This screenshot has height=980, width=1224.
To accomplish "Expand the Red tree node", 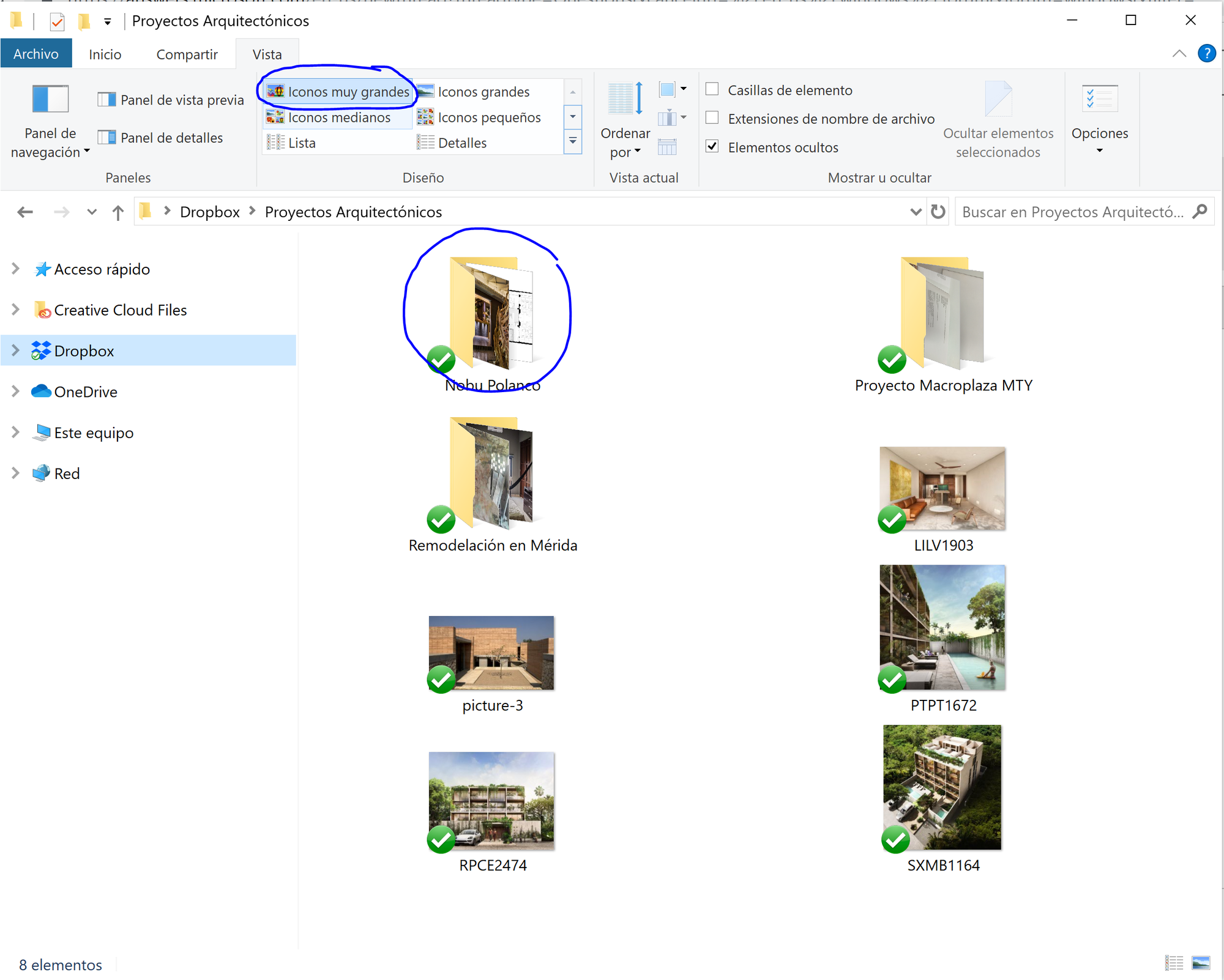I will (x=16, y=473).
